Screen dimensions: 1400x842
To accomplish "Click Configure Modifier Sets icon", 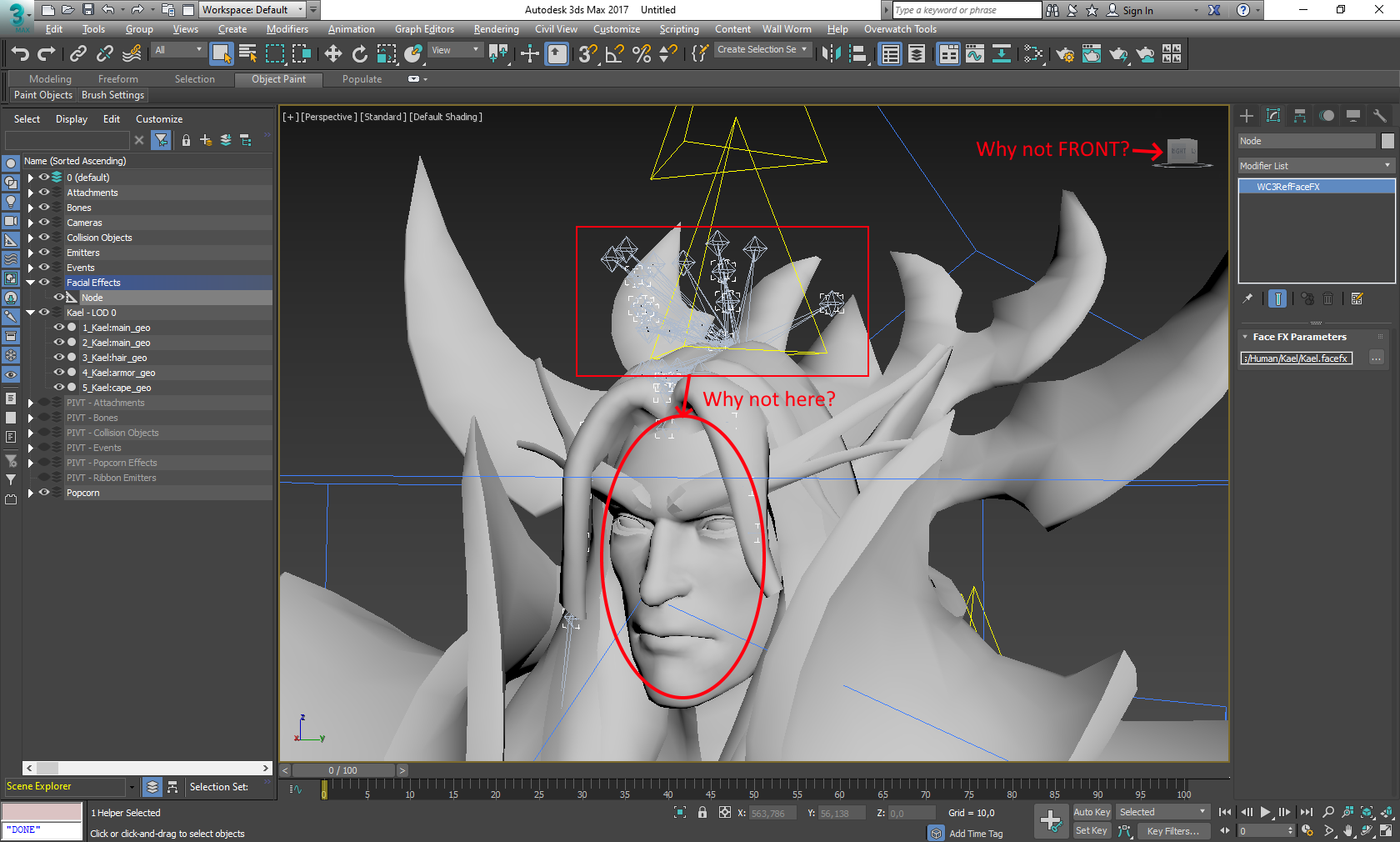I will click(x=1357, y=298).
